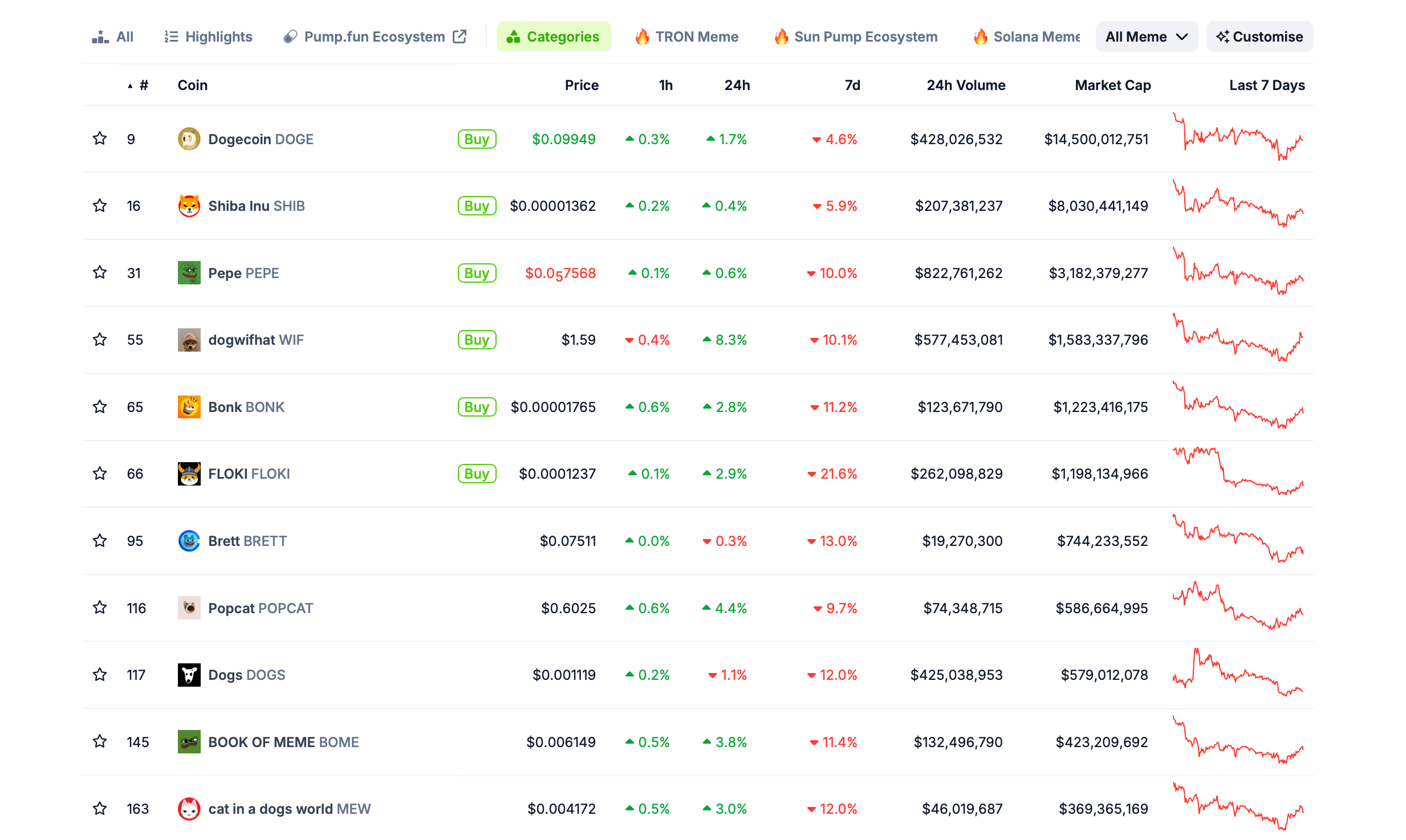This screenshot has width=1406, height=840.
Task: Star the BOOK OF MEME row
Action: pos(100,741)
